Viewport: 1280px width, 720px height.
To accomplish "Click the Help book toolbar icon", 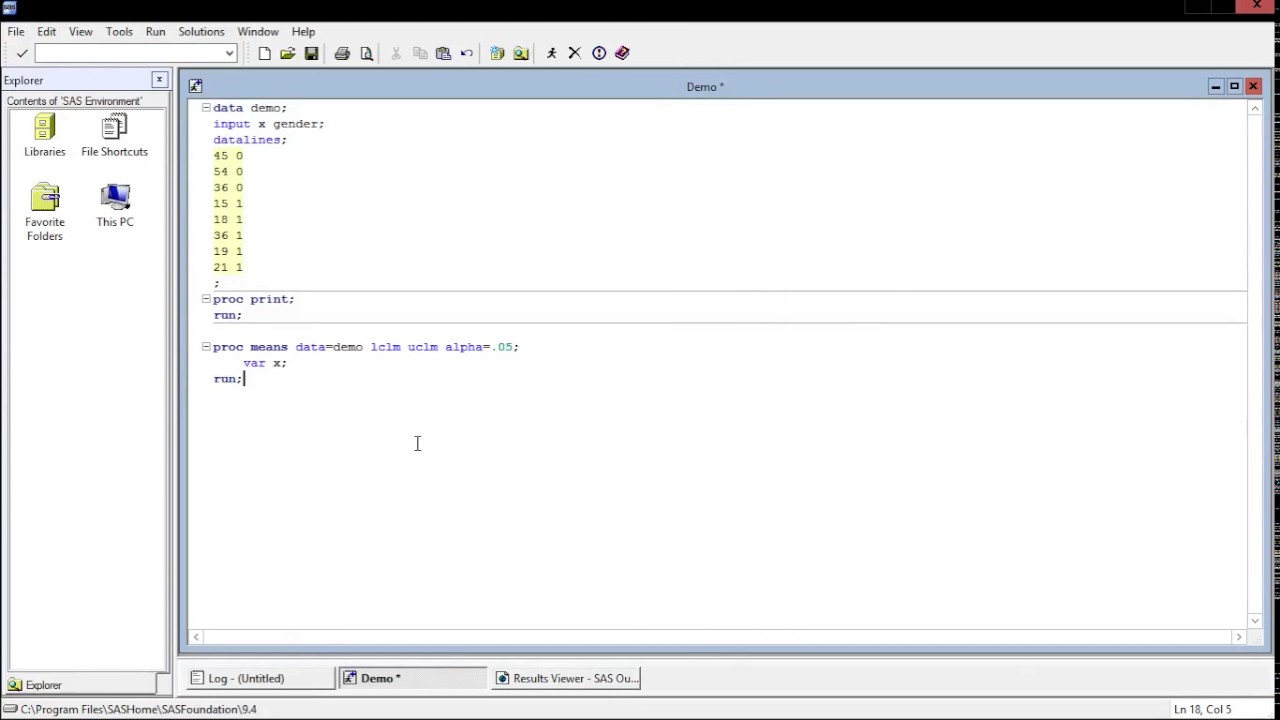I will point(622,53).
